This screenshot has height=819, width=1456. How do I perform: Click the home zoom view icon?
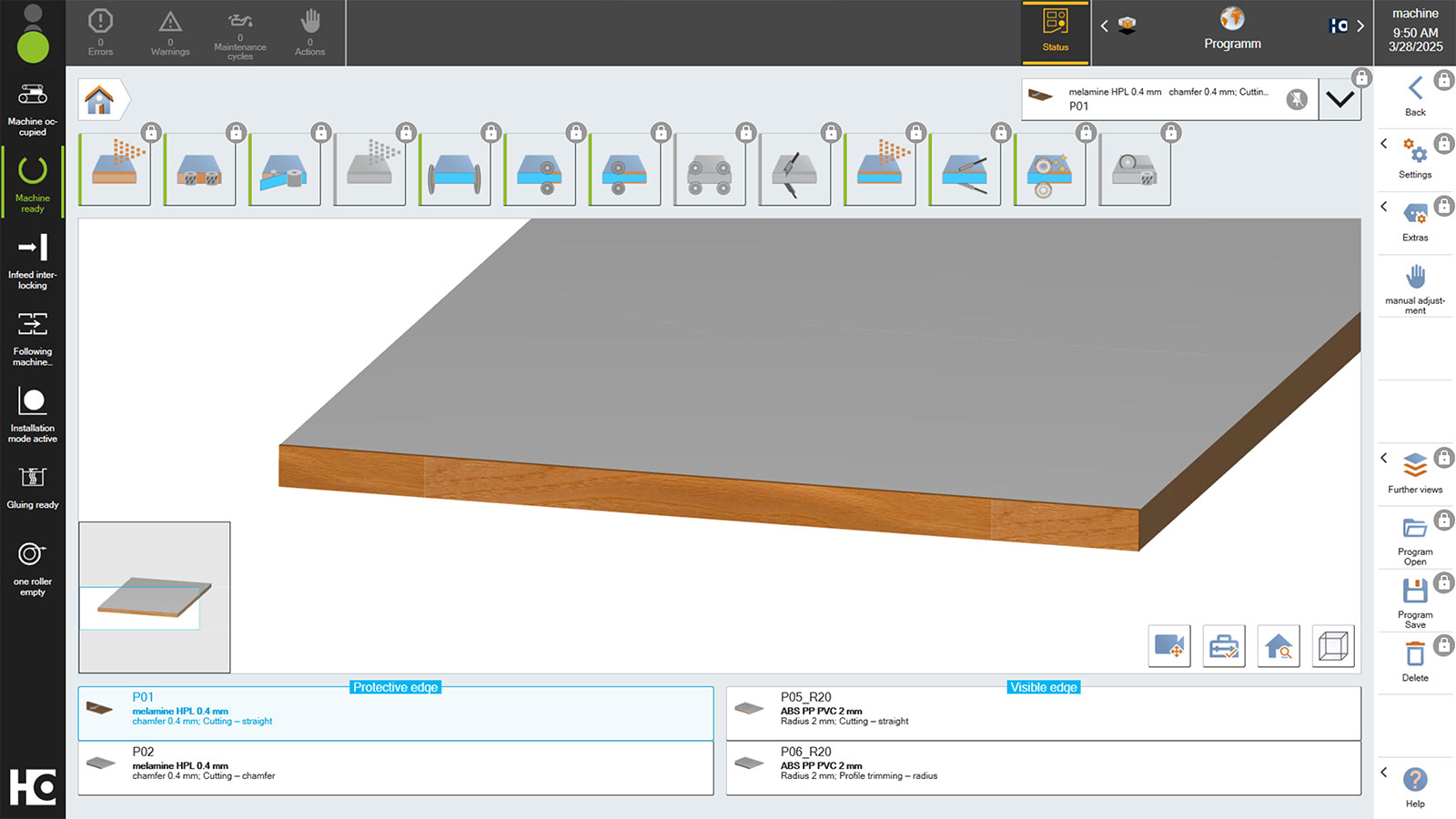click(1279, 646)
